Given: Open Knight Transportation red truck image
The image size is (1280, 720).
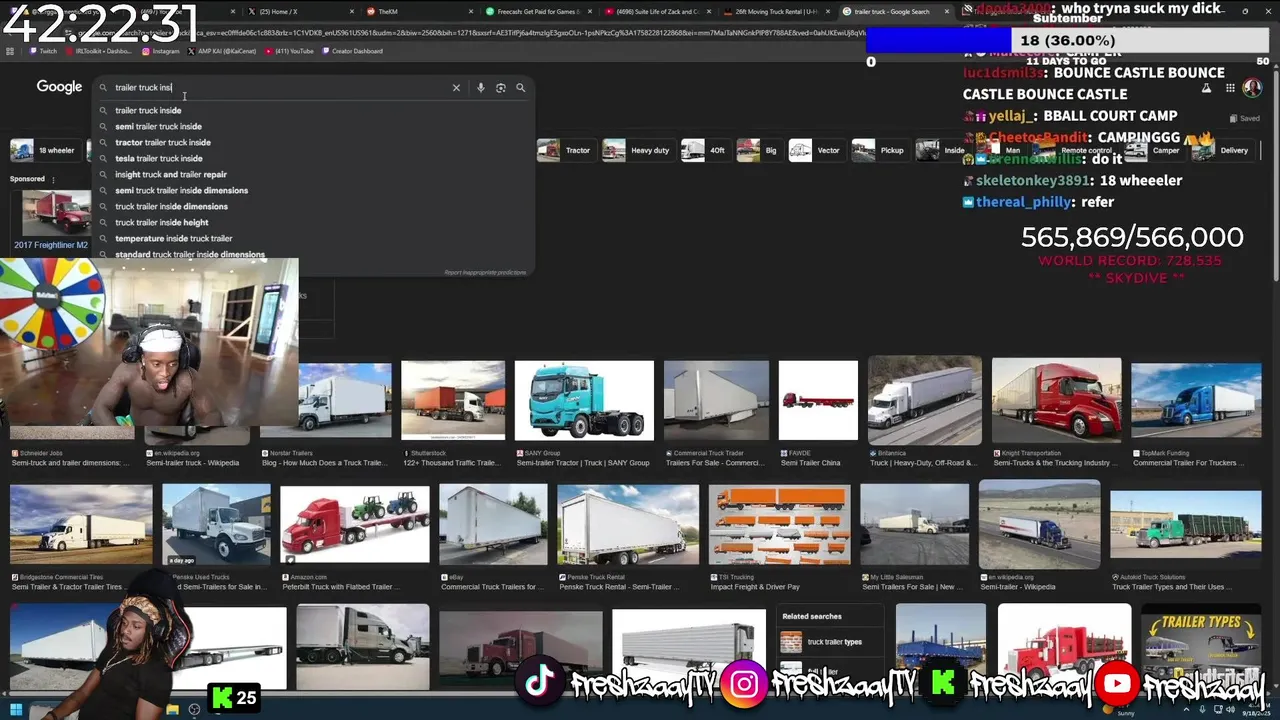Looking at the screenshot, I should pos(1056,400).
